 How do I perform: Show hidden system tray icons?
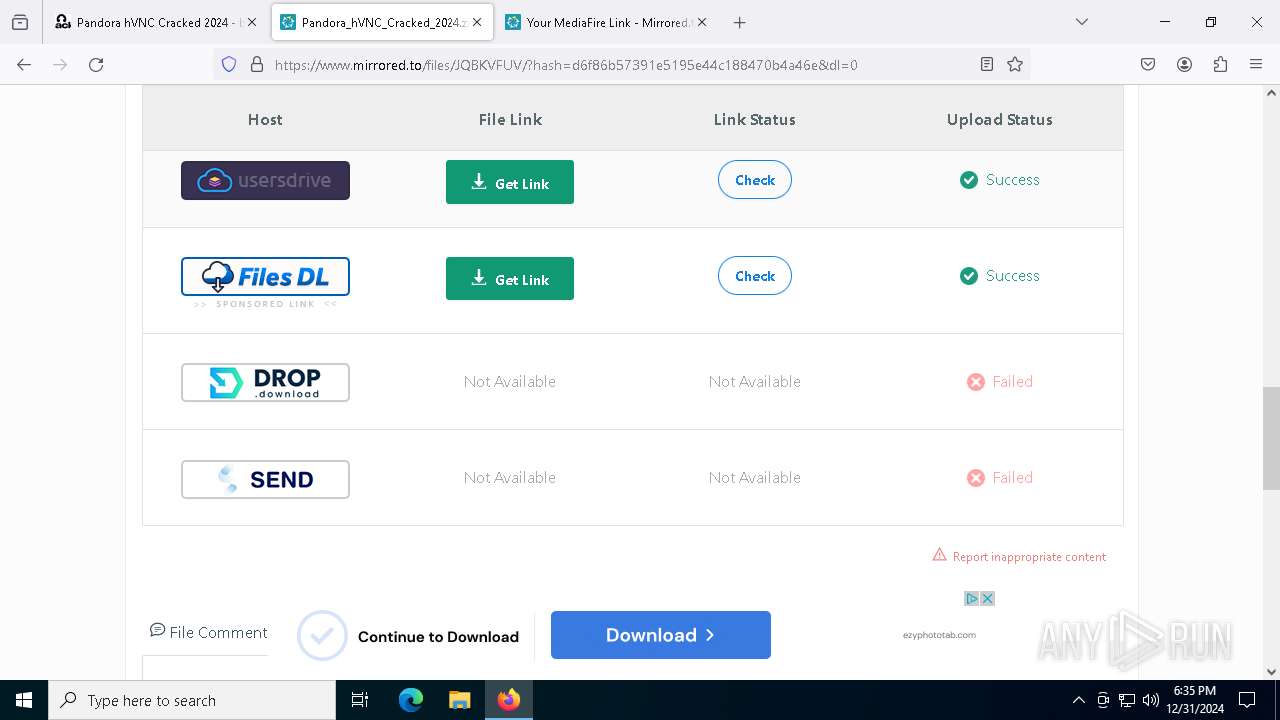[1078, 700]
